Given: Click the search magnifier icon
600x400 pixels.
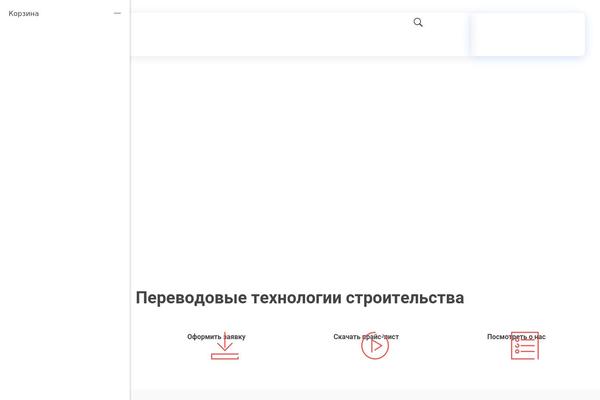Looking at the screenshot, I should [x=418, y=23].
